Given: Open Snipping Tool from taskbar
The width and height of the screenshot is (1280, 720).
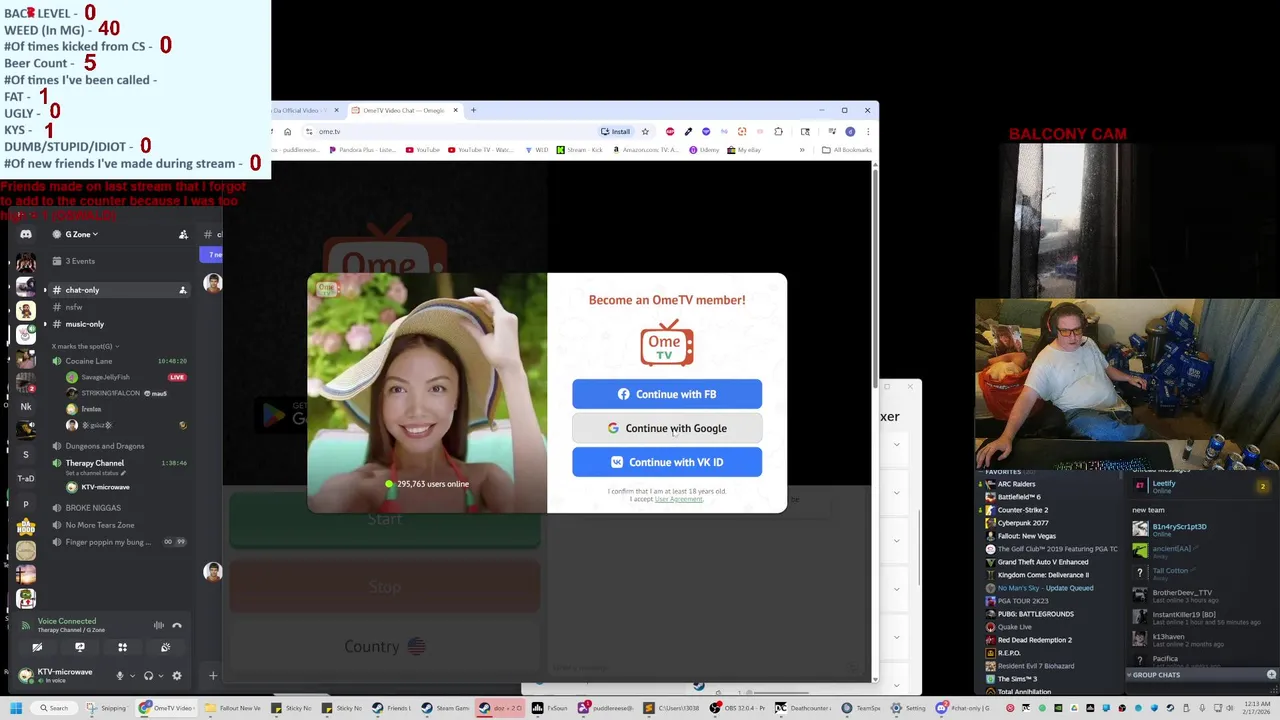Looking at the screenshot, I should (x=107, y=708).
